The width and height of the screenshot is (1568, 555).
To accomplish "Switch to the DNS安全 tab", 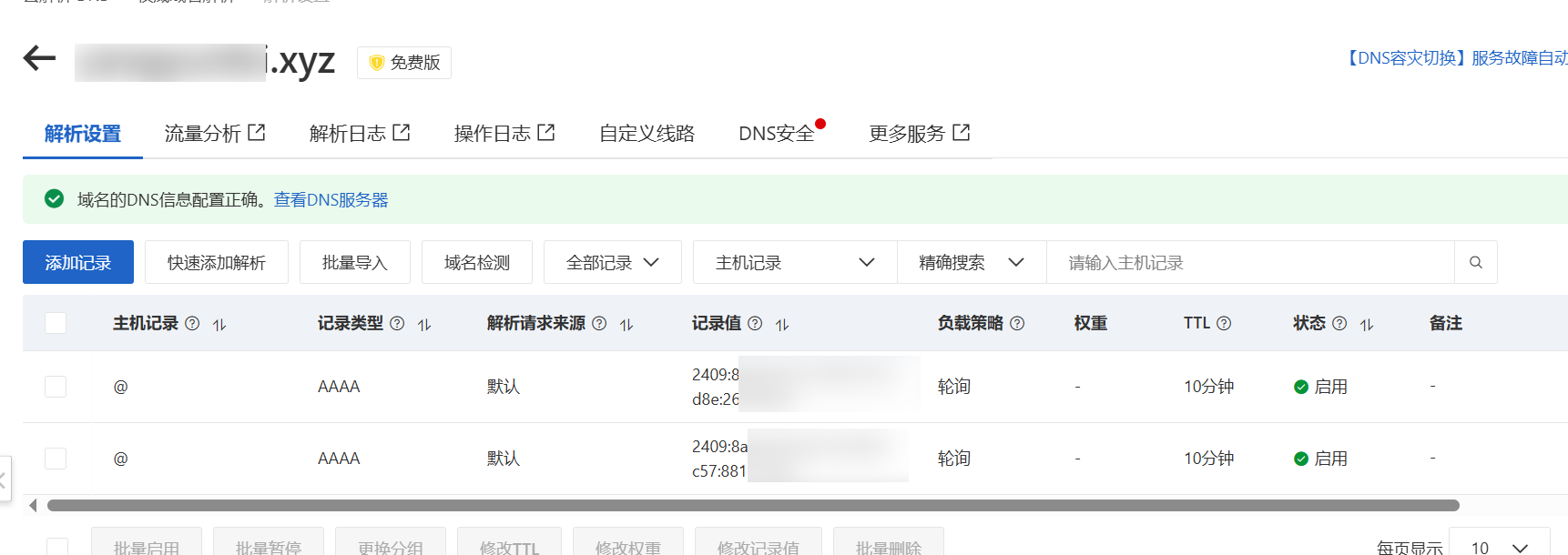I will click(777, 134).
